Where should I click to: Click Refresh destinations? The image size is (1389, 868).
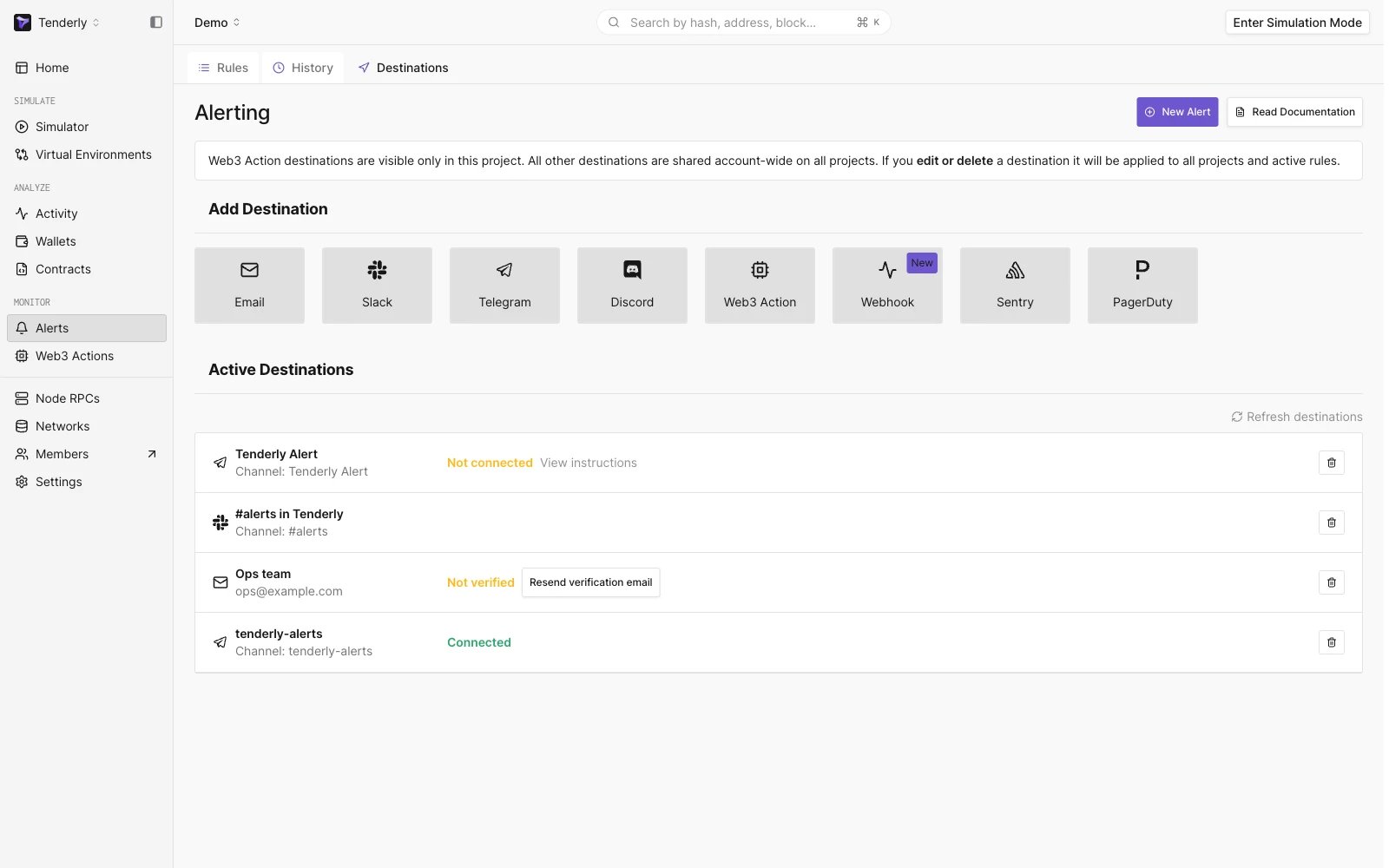[1296, 417]
